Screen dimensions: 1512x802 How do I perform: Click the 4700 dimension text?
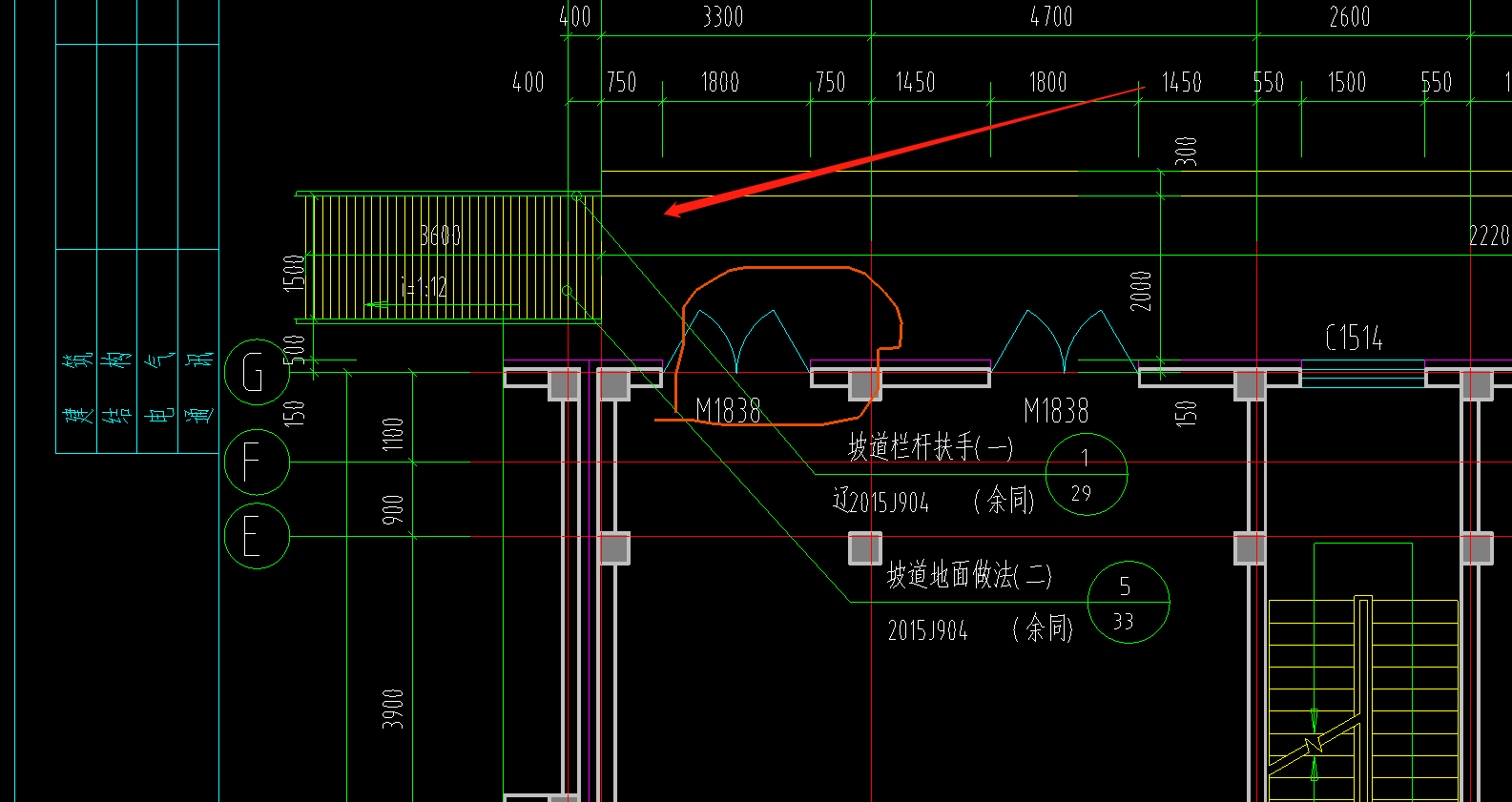(1051, 16)
